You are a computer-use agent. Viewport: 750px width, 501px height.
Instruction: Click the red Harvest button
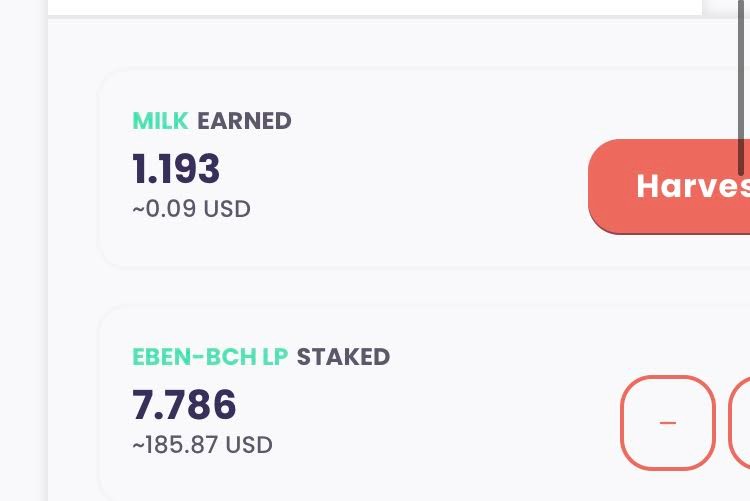click(669, 186)
